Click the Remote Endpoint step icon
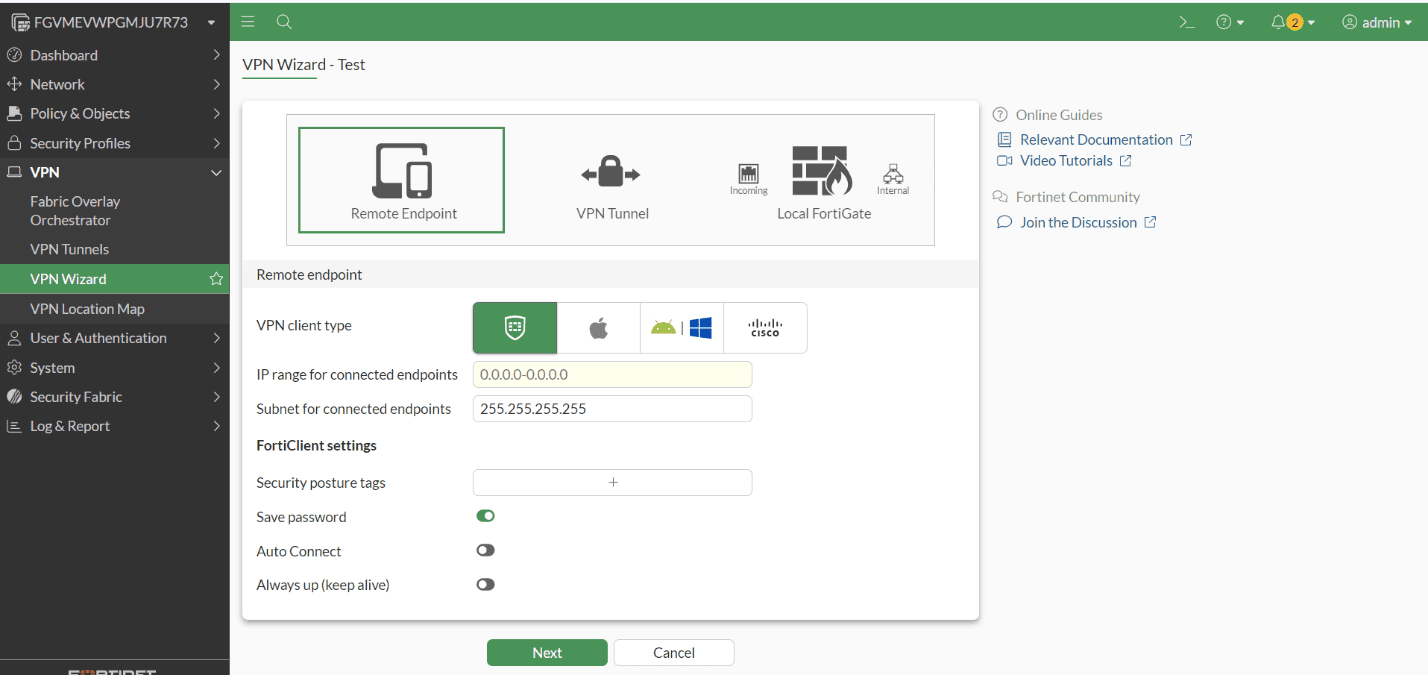The image size is (1428, 675). tap(402, 170)
